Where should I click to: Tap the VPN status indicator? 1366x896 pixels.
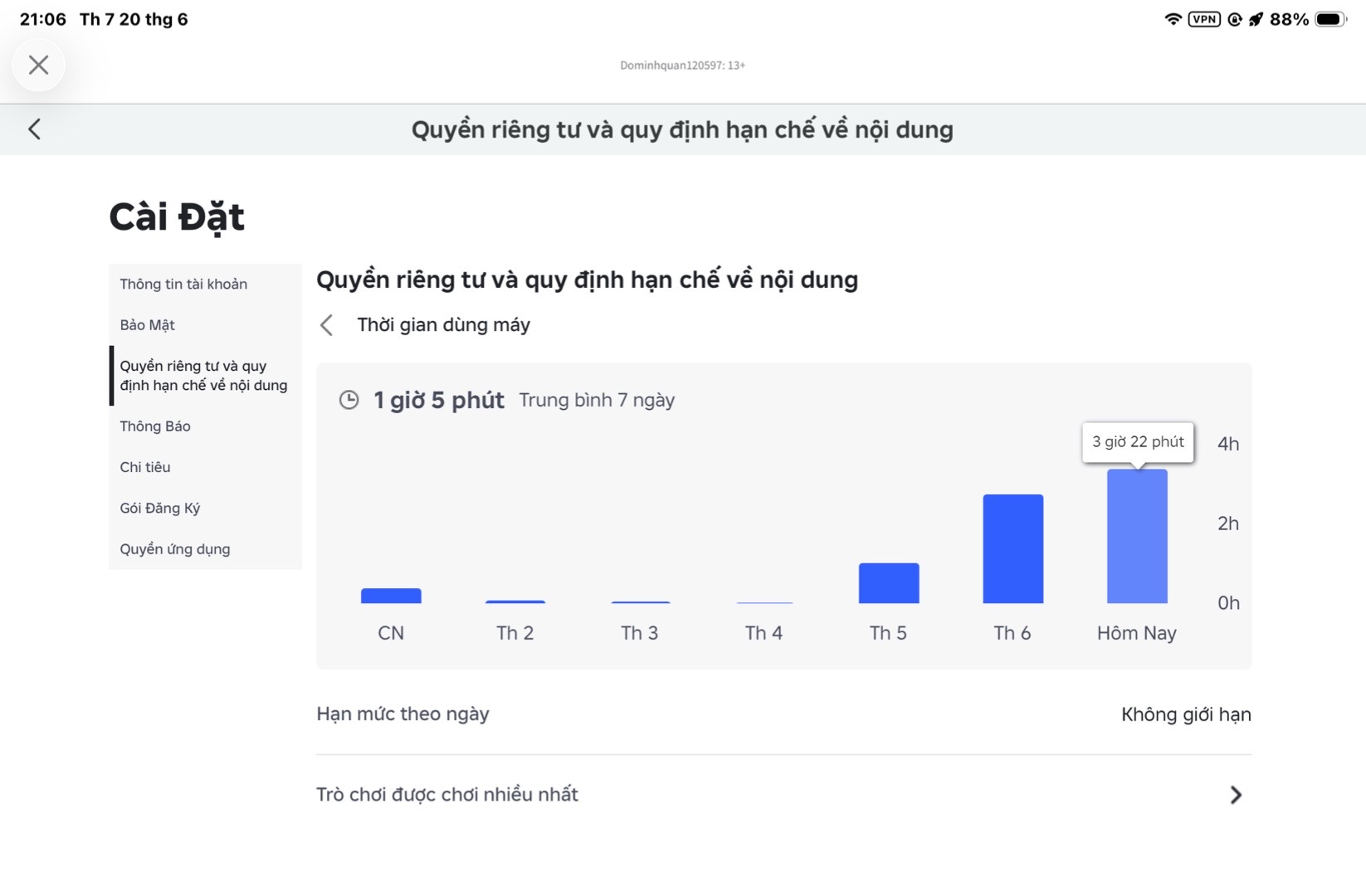tap(1204, 19)
